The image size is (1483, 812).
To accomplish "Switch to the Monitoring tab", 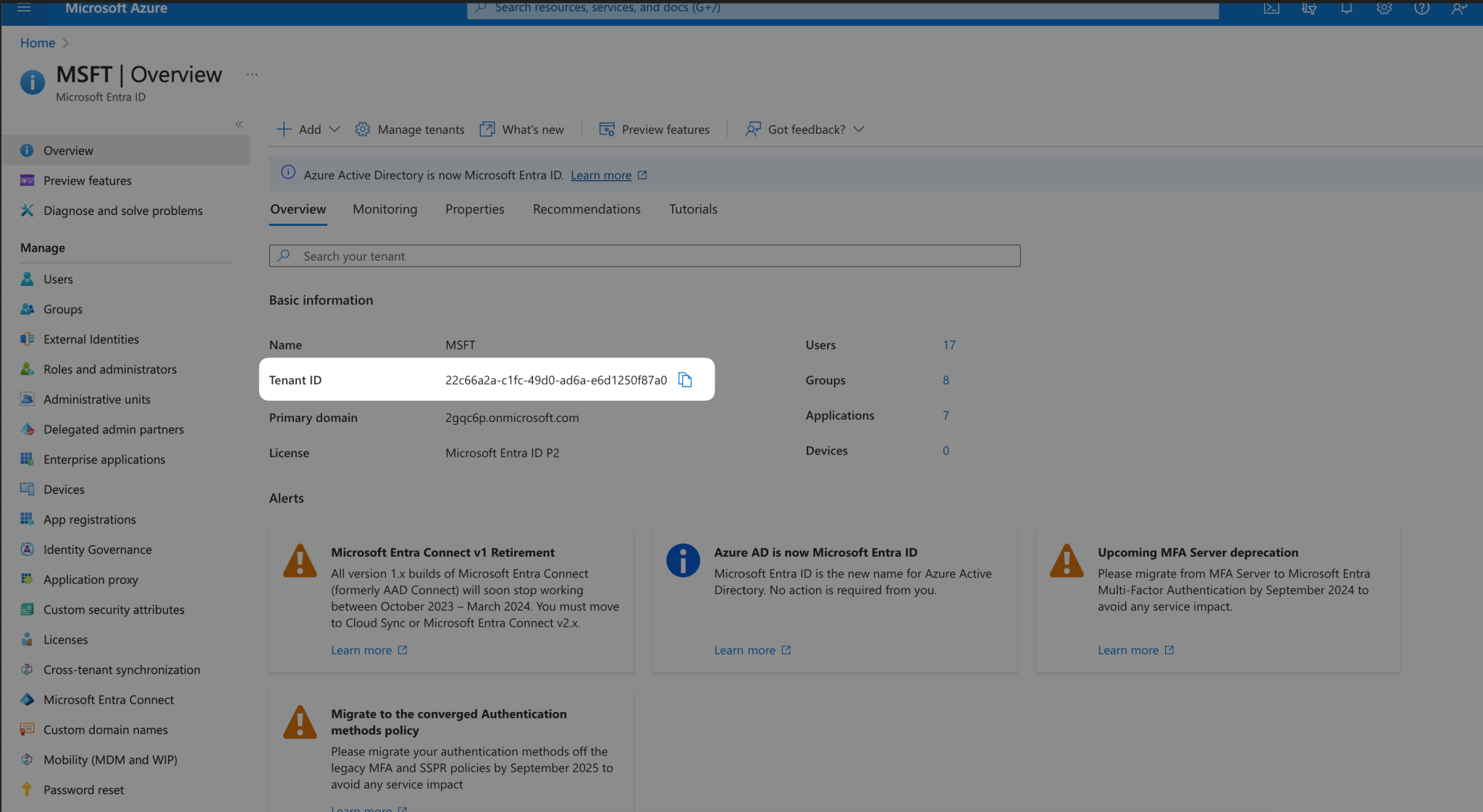I will (x=385, y=209).
